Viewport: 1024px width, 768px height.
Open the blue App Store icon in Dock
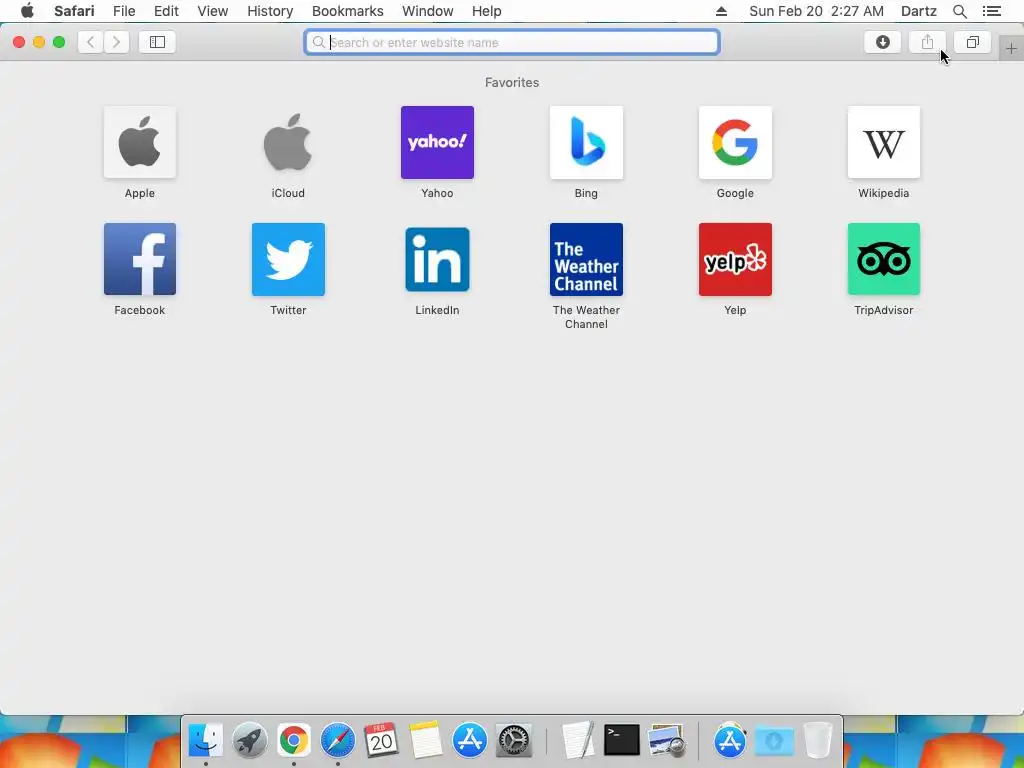coord(470,740)
